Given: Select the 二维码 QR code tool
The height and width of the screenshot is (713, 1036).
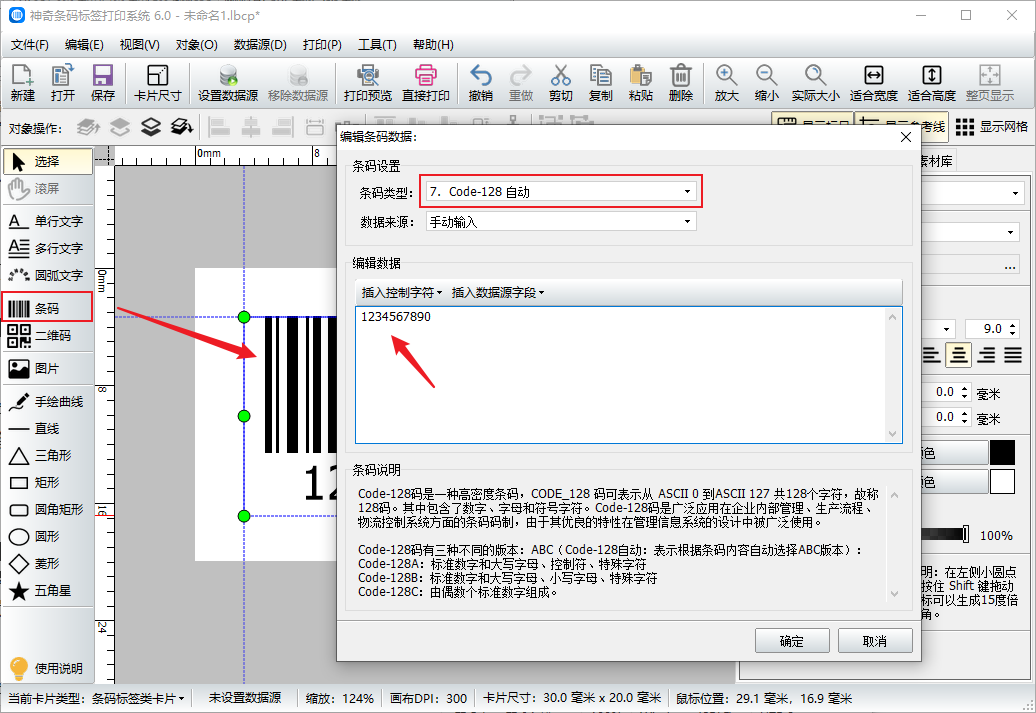Looking at the screenshot, I should (47, 336).
